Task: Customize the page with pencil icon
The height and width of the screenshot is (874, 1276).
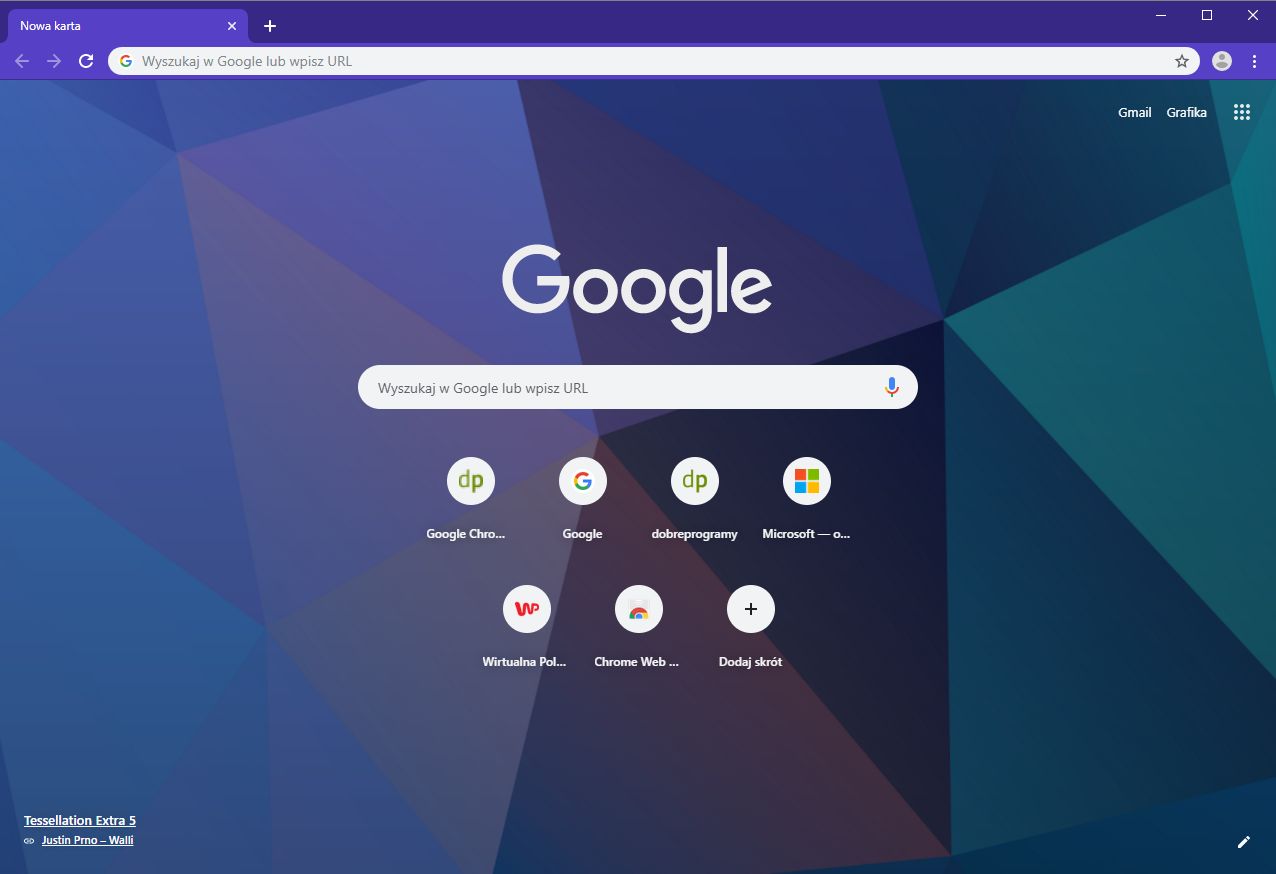Action: click(x=1244, y=842)
